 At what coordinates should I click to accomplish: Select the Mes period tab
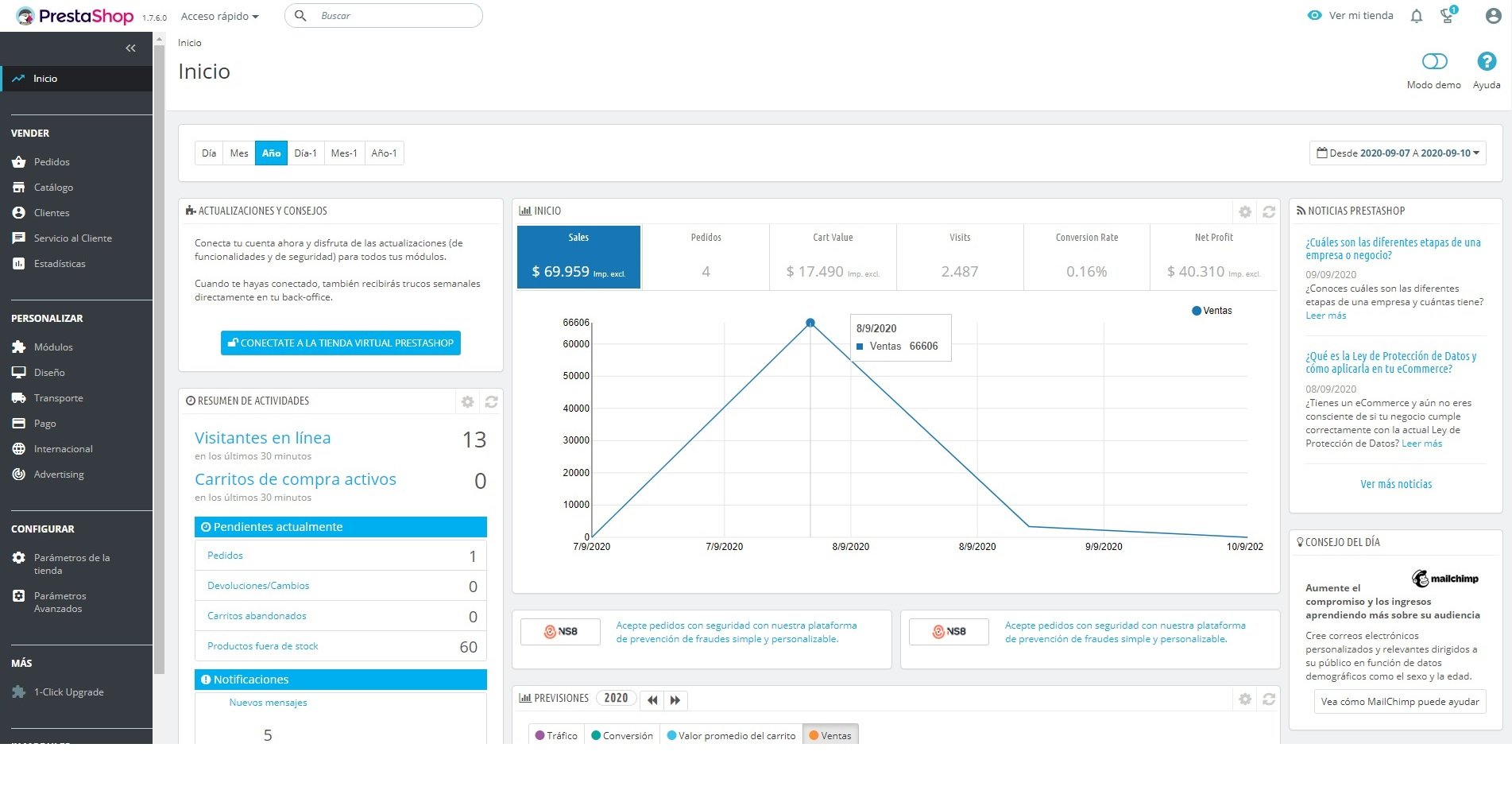(x=239, y=153)
